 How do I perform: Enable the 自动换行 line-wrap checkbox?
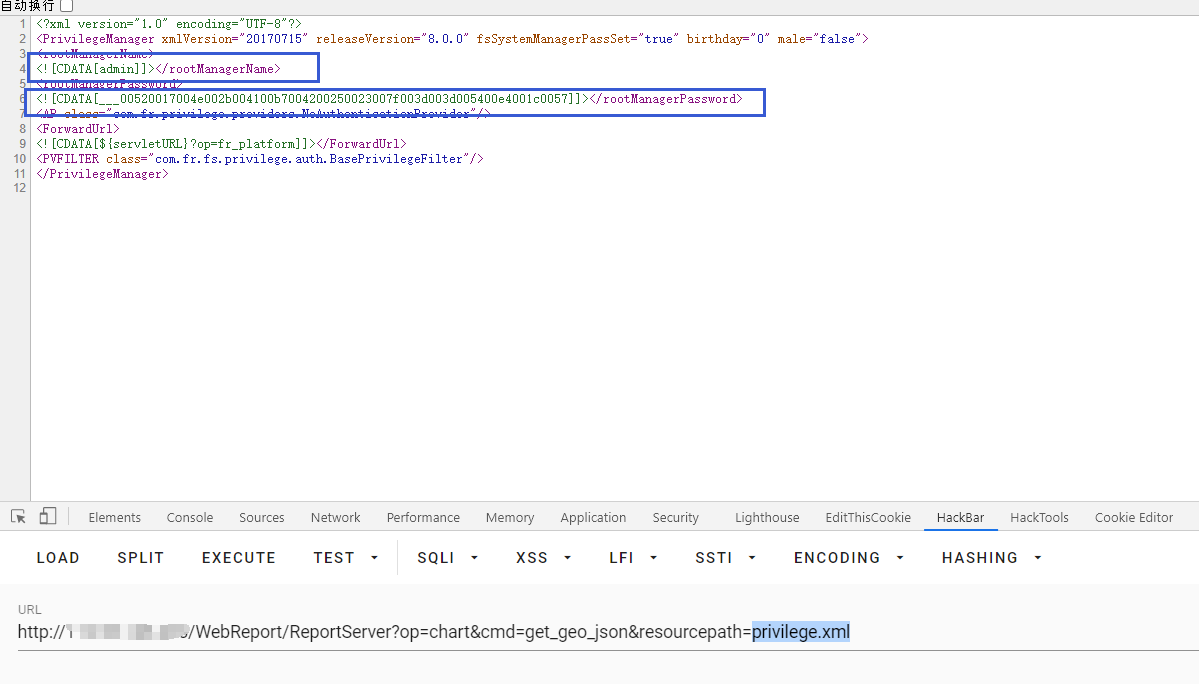click(67, 7)
